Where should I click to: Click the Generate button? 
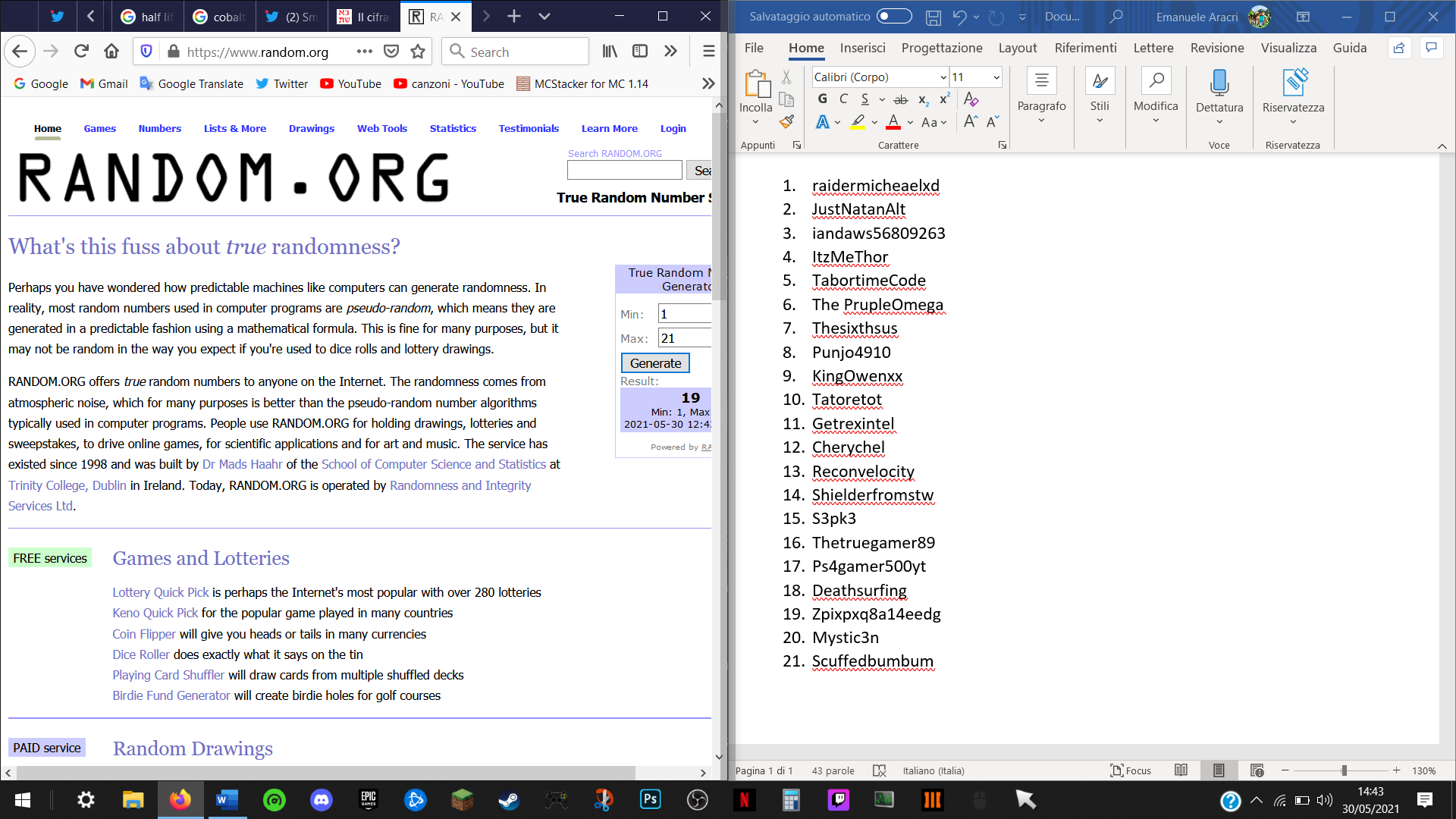click(x=655, y=363)
